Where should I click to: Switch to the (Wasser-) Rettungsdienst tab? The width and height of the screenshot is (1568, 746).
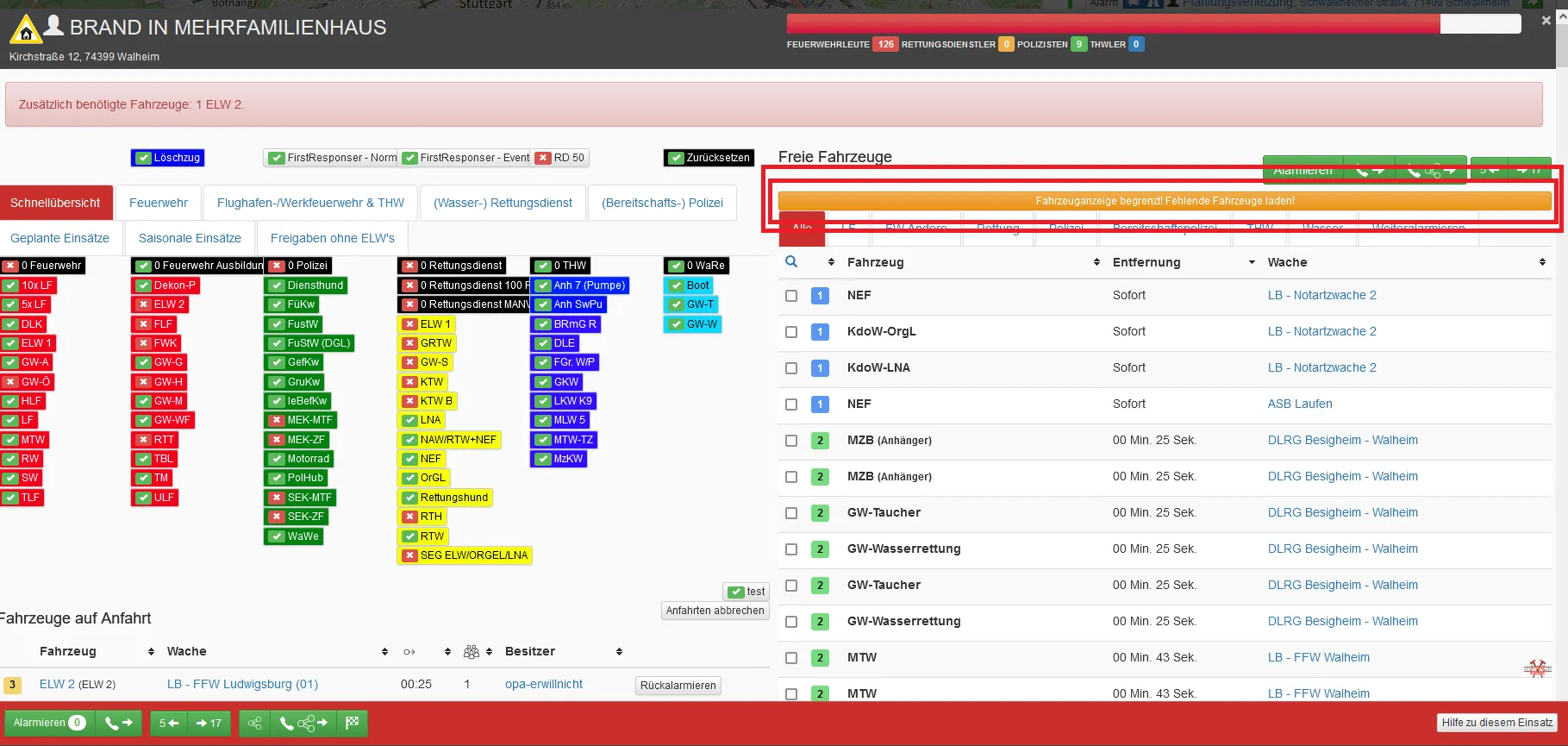point(503,203)
